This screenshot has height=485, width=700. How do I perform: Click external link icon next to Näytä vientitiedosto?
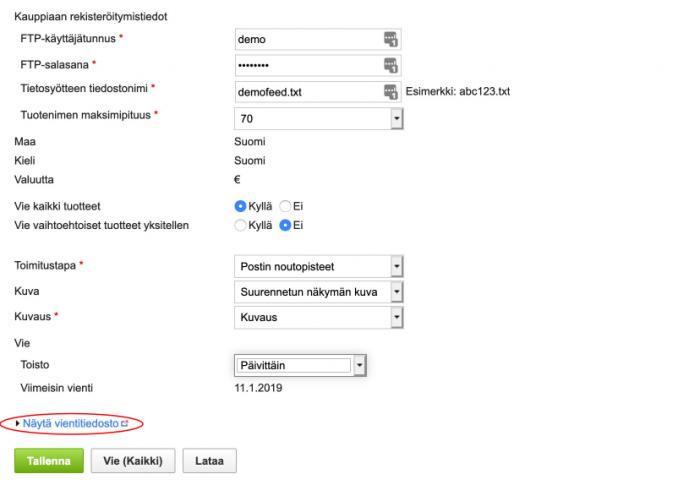click(125, 424)
